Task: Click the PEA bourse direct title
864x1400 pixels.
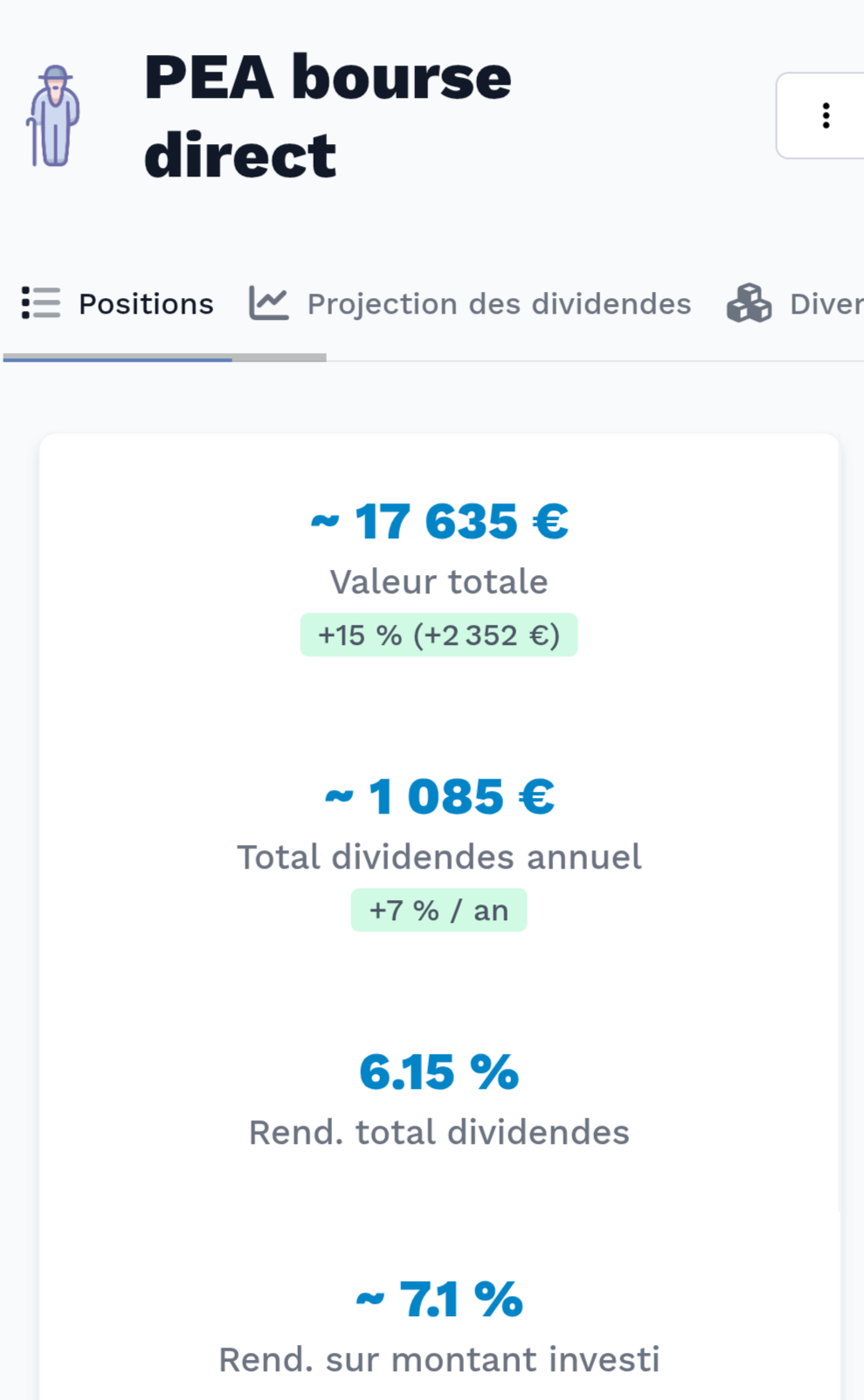Action: 328,115
